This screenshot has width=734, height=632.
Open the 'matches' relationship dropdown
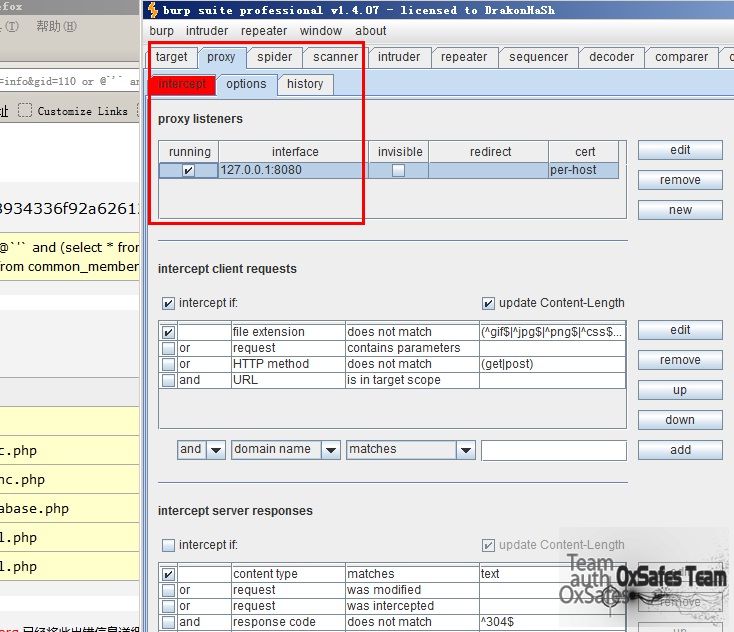pos(411,450)
